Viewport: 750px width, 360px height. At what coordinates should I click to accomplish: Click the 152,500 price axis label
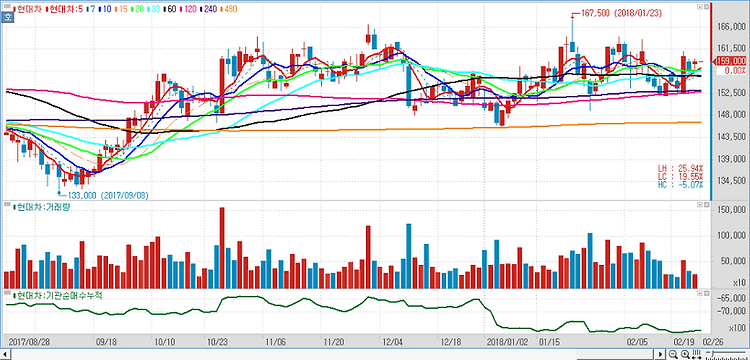pos(731,93)
